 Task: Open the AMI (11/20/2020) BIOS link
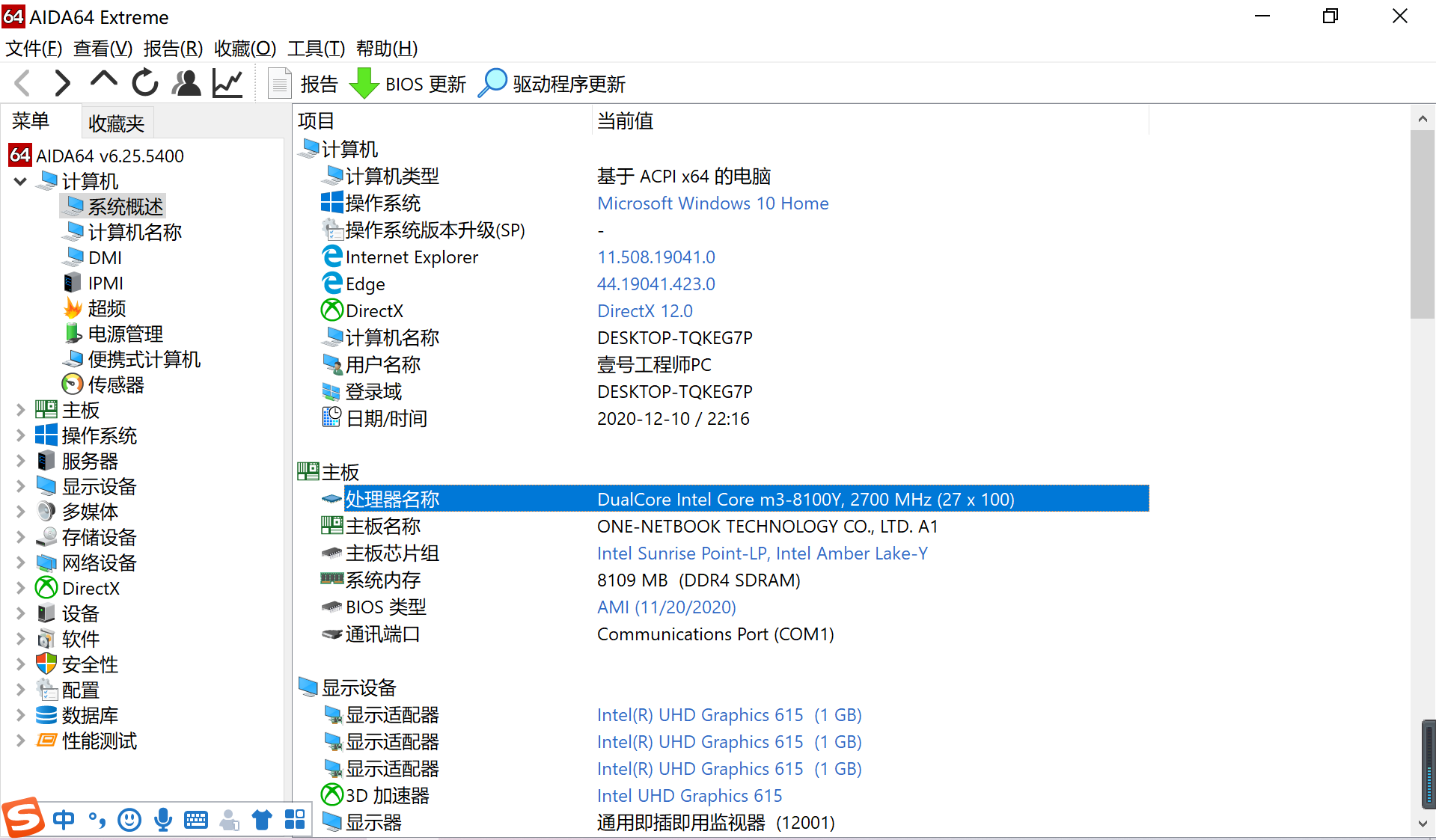coord(667,607)
